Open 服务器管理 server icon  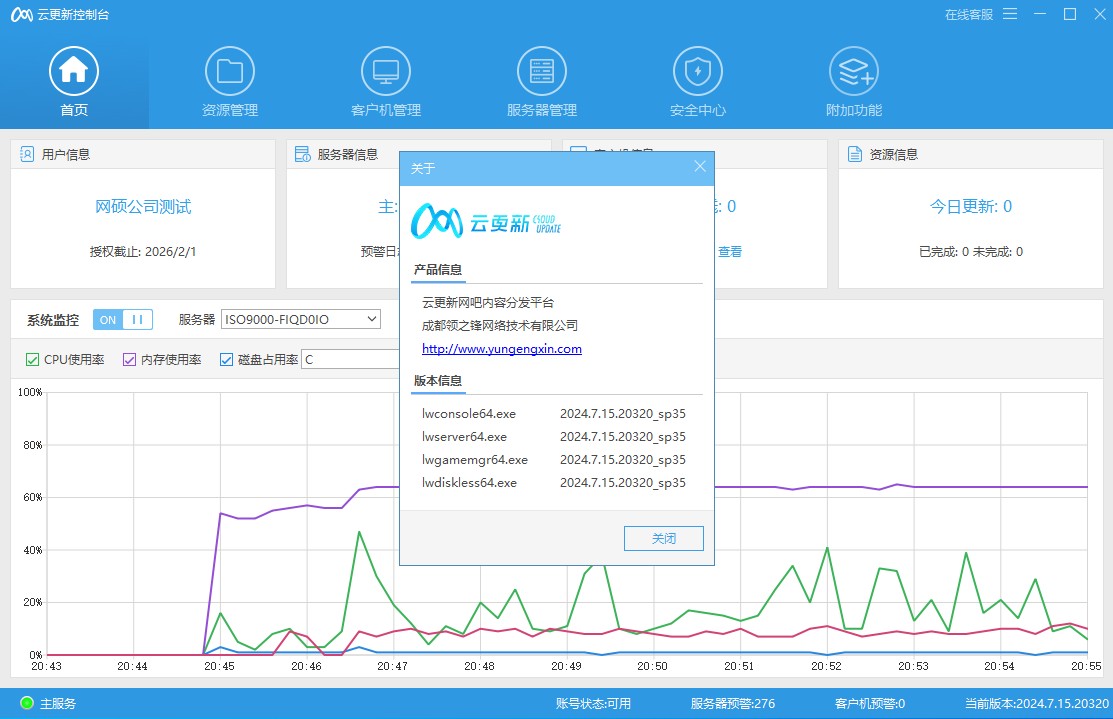542,71
